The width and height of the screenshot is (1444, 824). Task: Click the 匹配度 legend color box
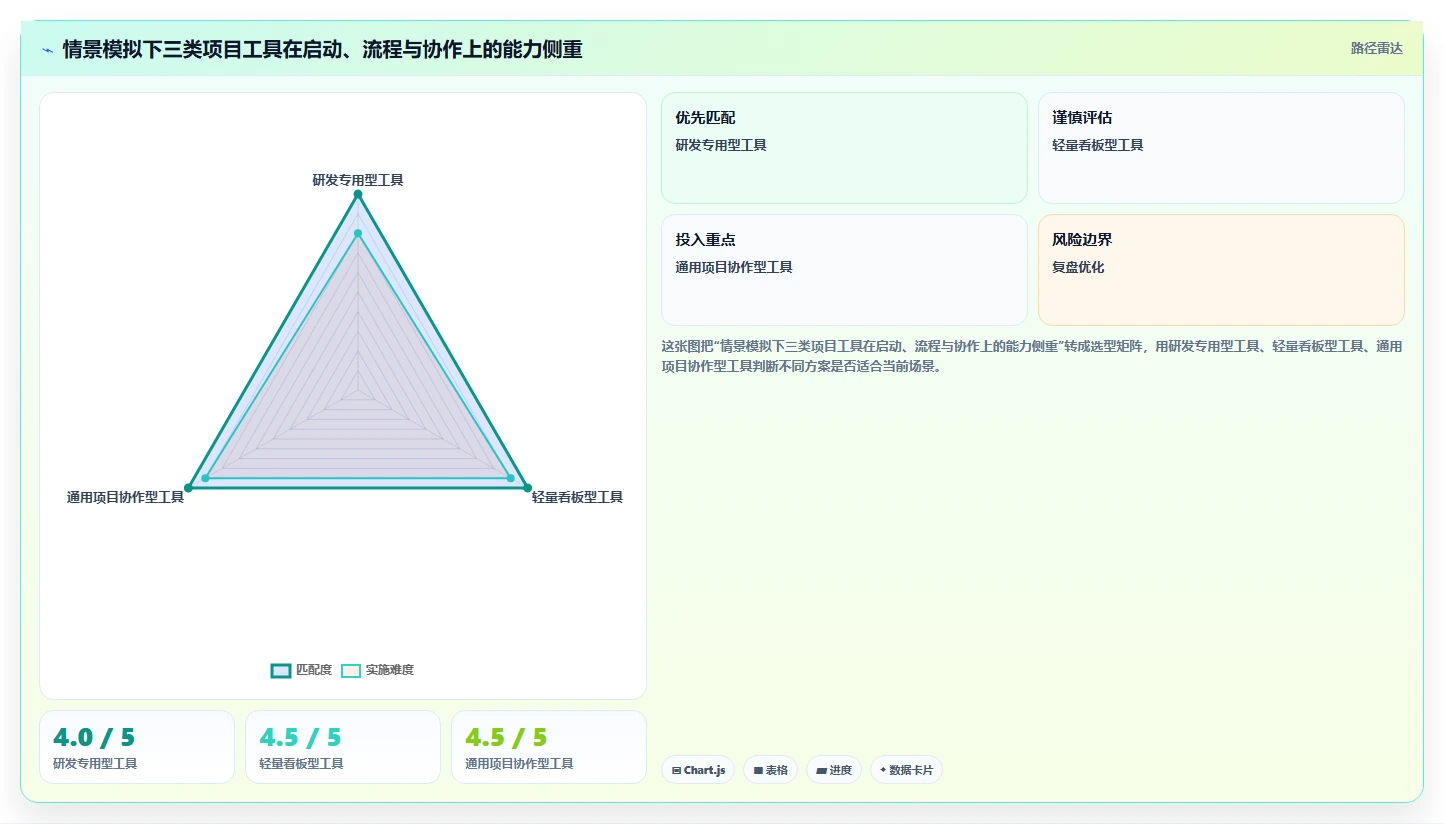[281, 670]
